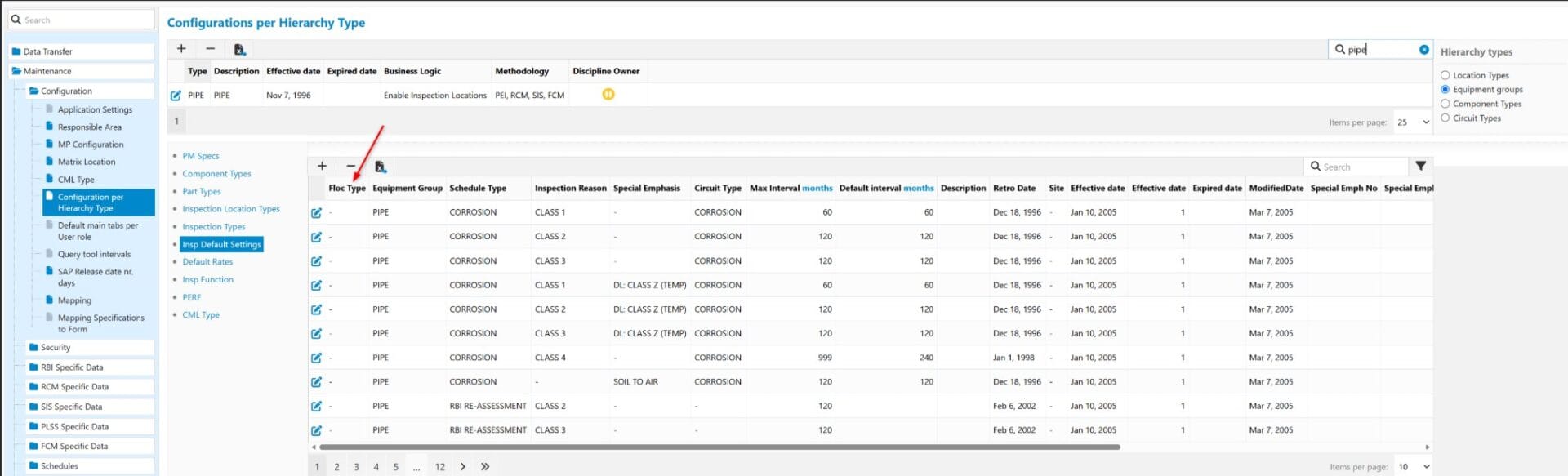Open Query tool intervals item
The height and width of the screenshot is (476, 1568).
click(x=94, y=255)
